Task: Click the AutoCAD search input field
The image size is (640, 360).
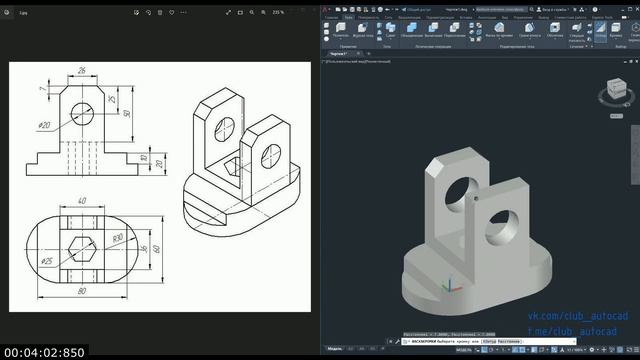Action: tap(502, 9)
